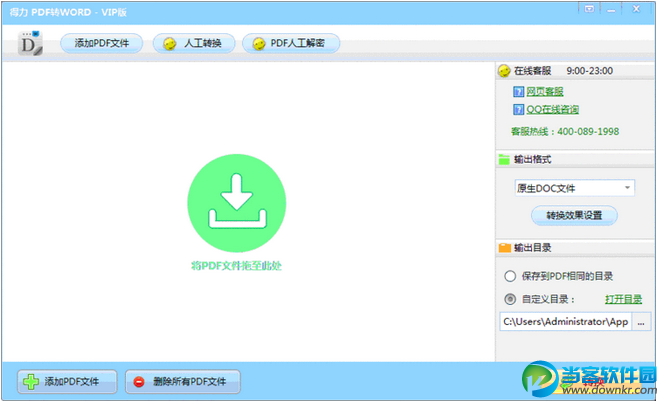Open the QQ在线咨询 link
The width and height of the screenshot is (658, 404).
(x=552, y=109)
